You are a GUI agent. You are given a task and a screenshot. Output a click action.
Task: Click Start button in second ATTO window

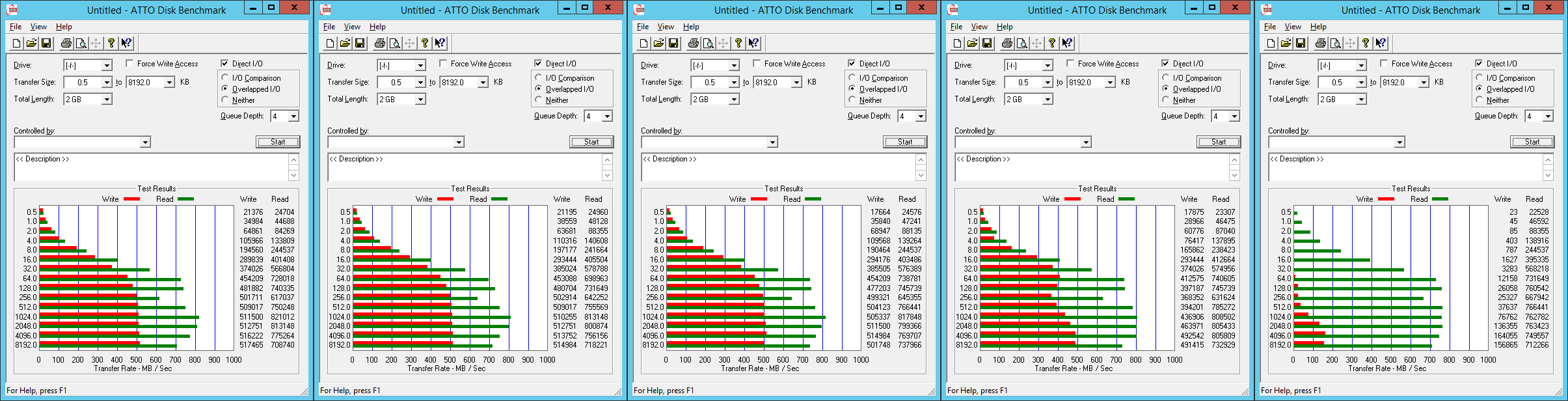point(591,142)
